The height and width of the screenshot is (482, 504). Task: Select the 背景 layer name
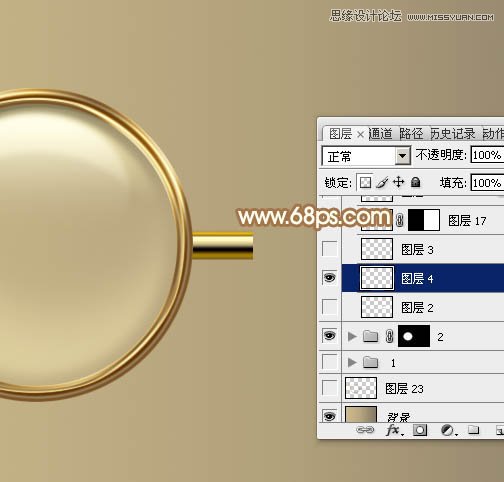[399, 417]
